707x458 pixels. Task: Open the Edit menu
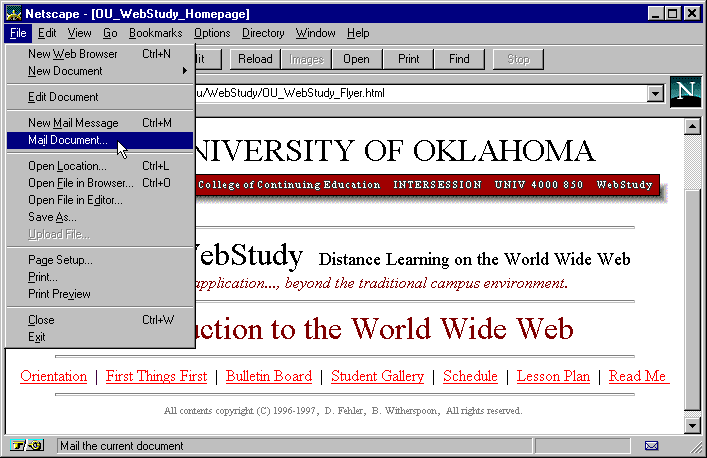(x=47, y=33)
